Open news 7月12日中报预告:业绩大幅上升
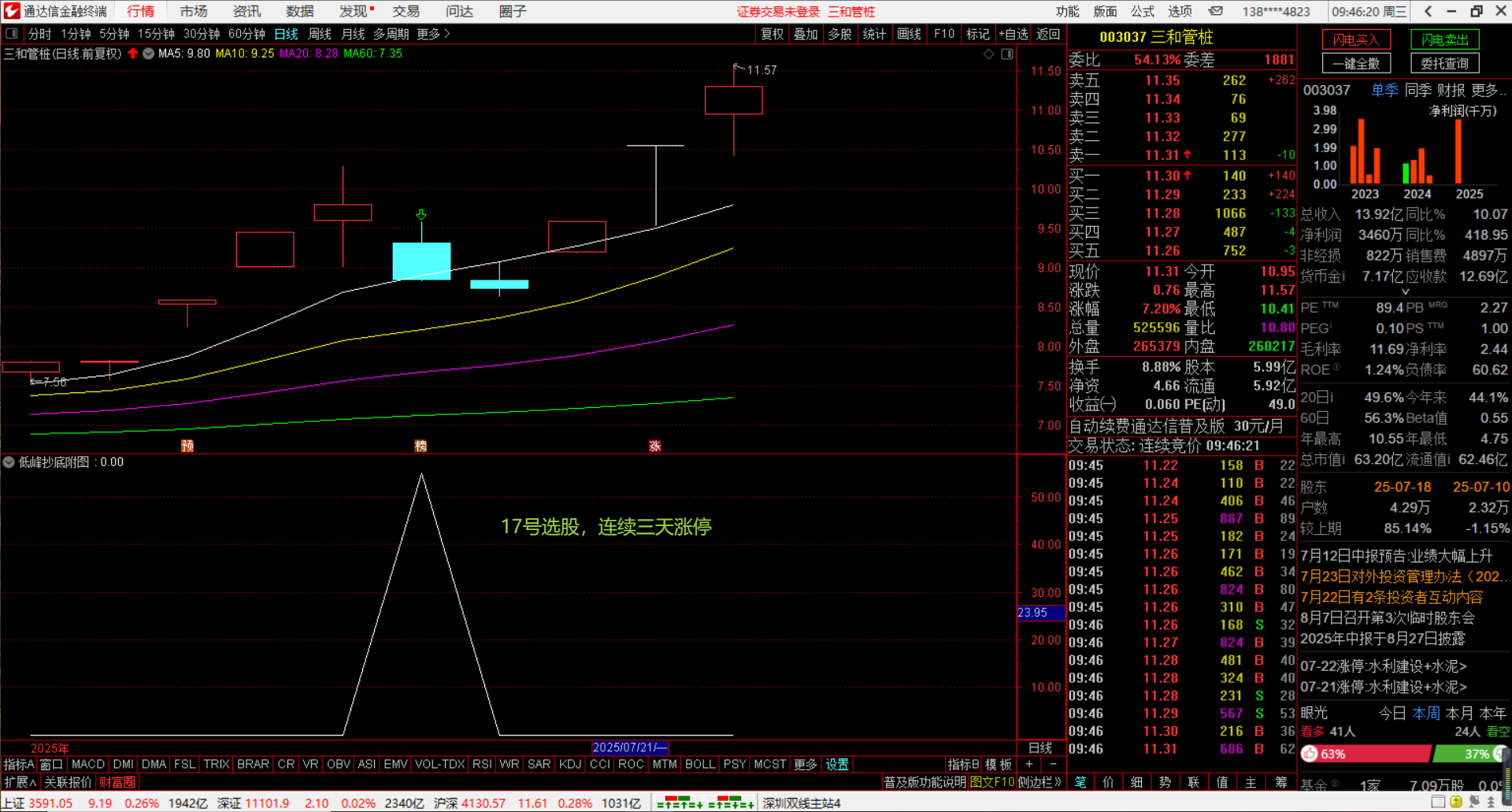This screenshot has height=812, width=1512. pyautogui.click(x=1396, y=556)
